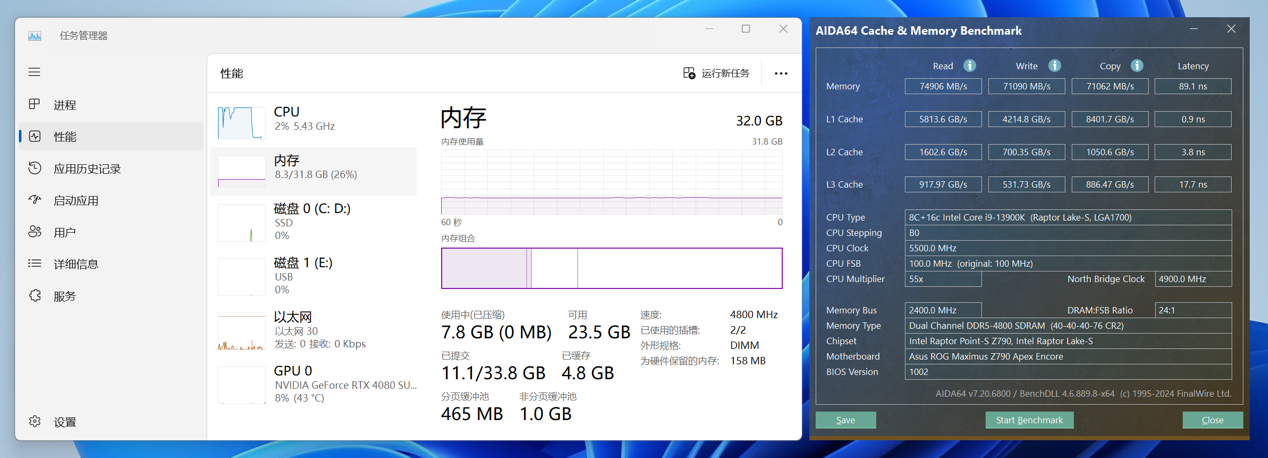Click North Bridge Clock 4900.0 MHz field
The image size is (1268, 458).
[1193, 279]
